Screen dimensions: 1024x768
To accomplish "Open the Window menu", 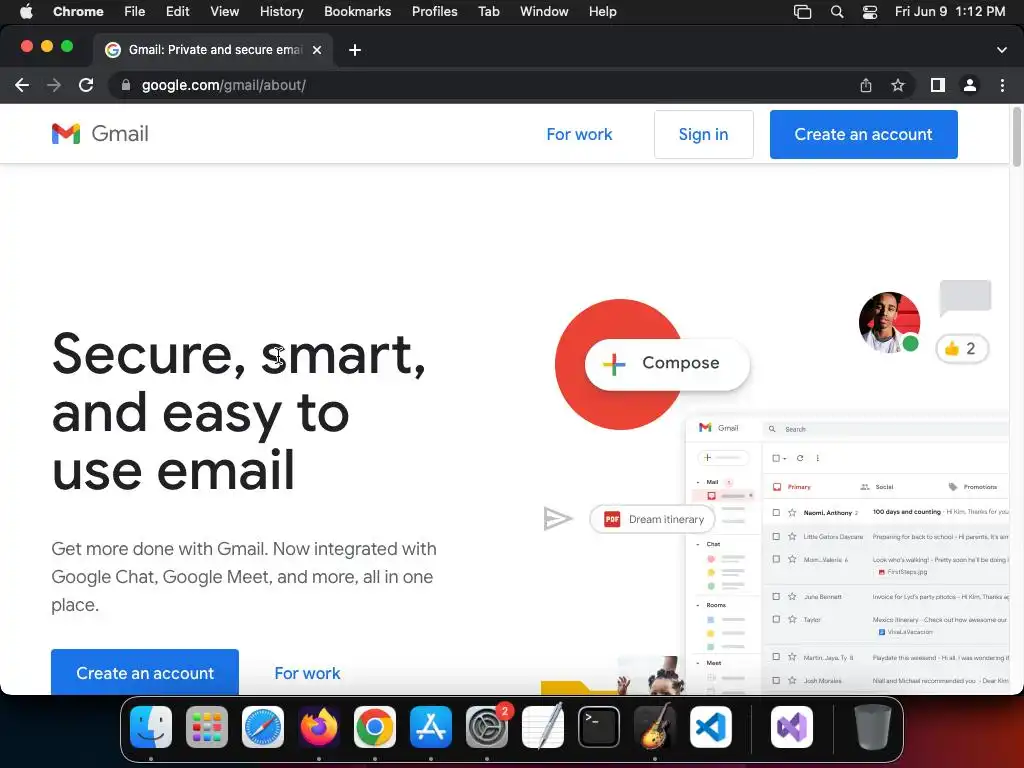I will 544,12.
